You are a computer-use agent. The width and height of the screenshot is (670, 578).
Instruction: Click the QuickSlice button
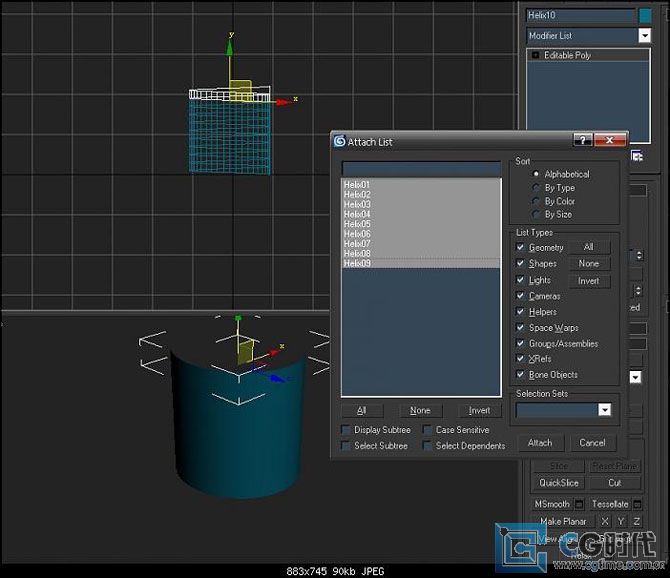(x=558, y=483)
